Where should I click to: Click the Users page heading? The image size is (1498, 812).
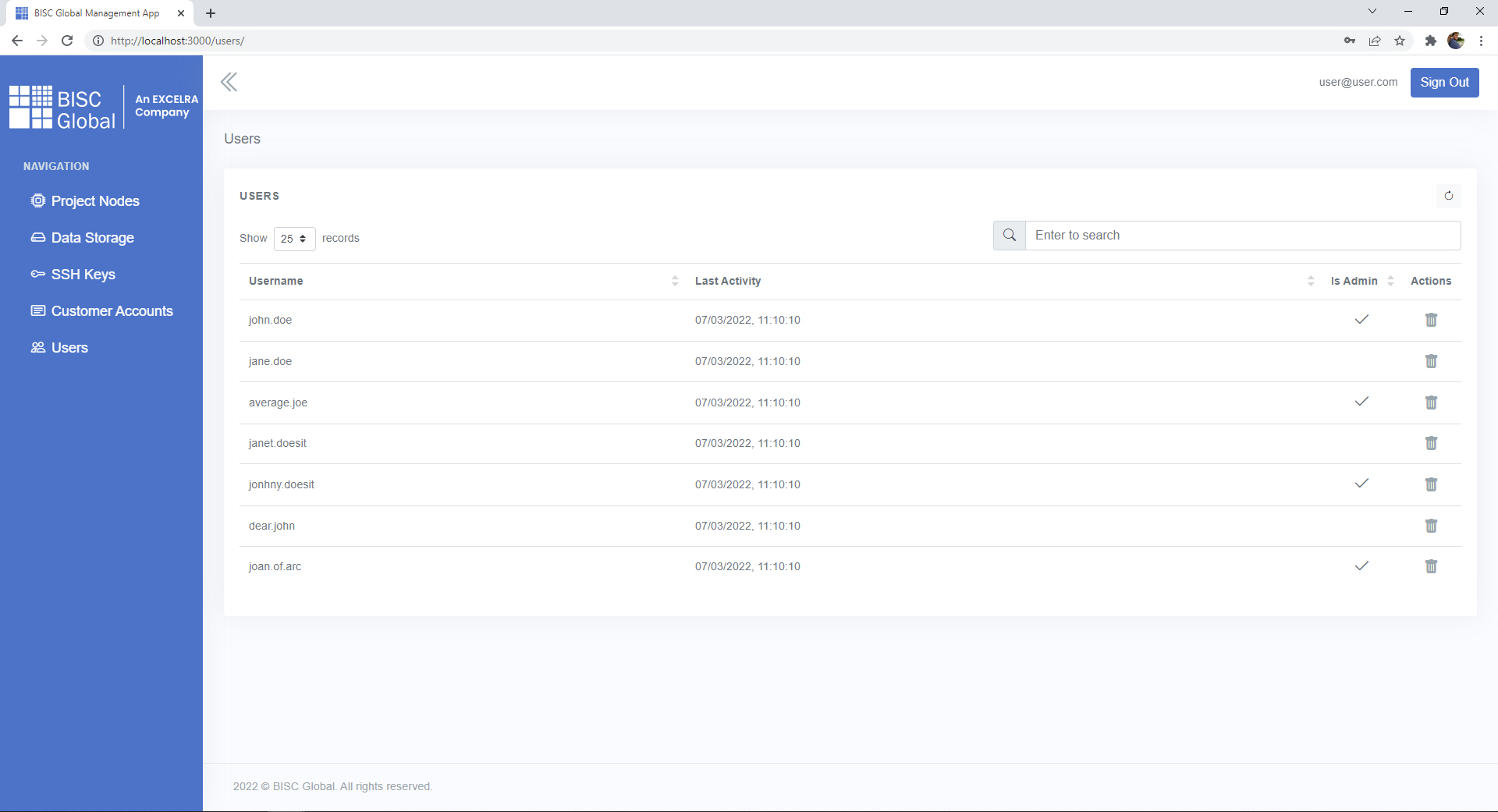click(x=242, y=139)
